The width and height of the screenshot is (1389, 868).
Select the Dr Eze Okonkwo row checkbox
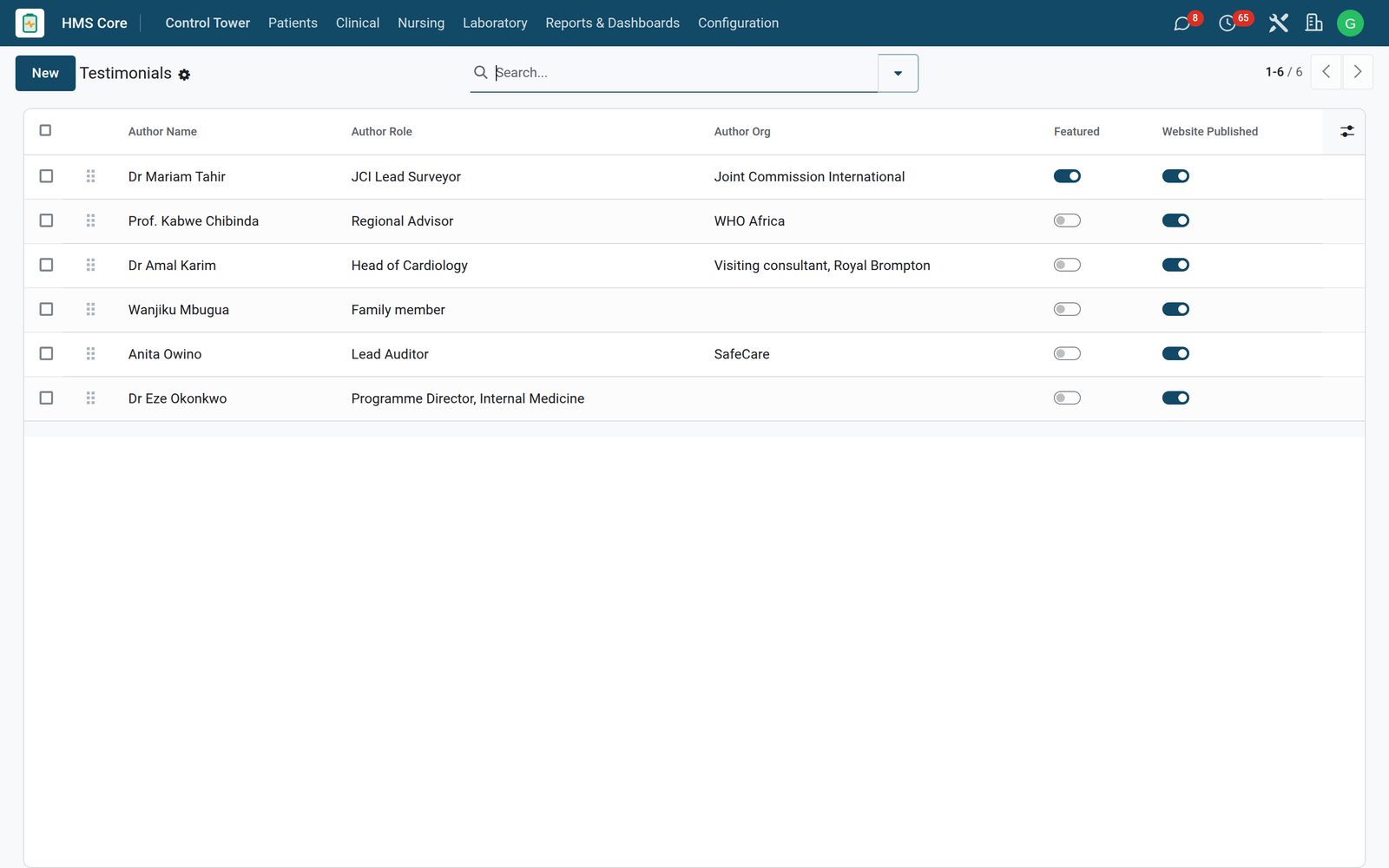[46, 398]
